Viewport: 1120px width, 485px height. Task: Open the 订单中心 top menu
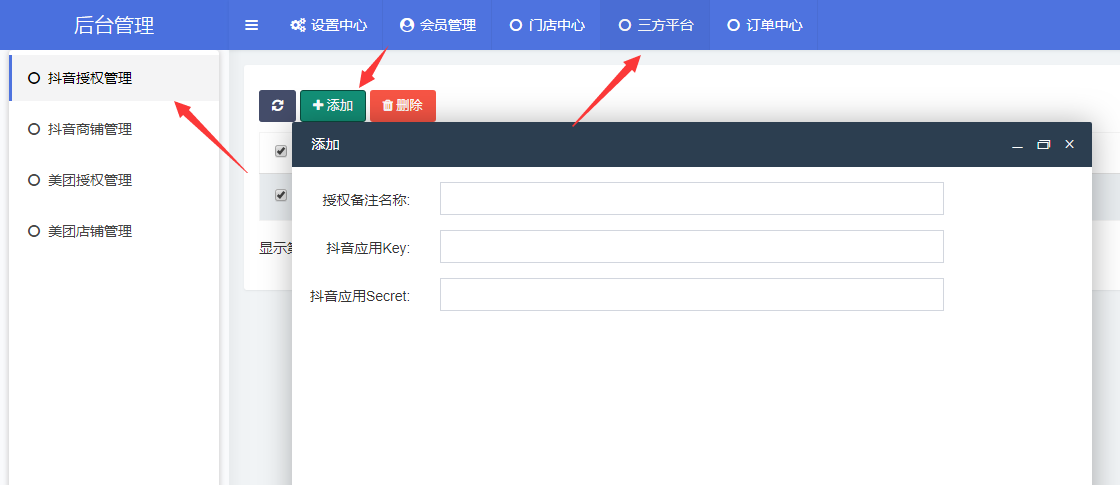click(x=764, y=25)
